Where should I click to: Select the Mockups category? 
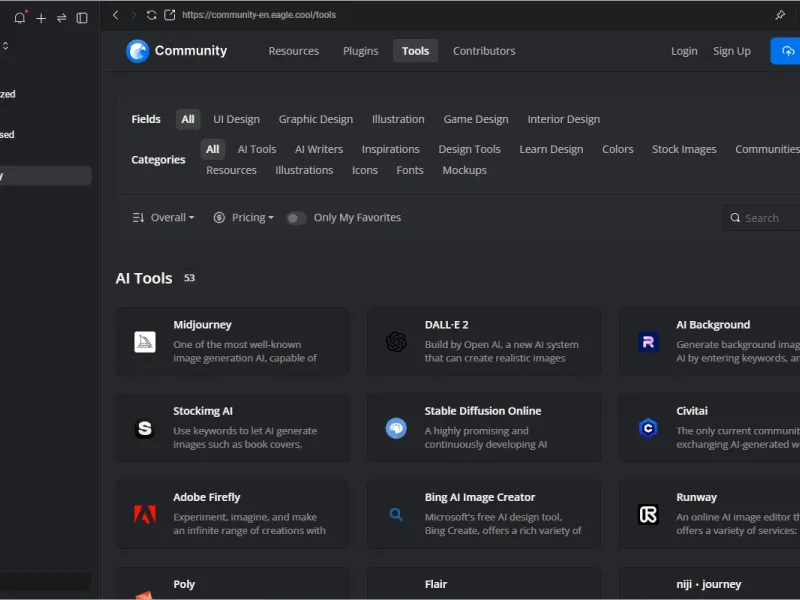464,170
